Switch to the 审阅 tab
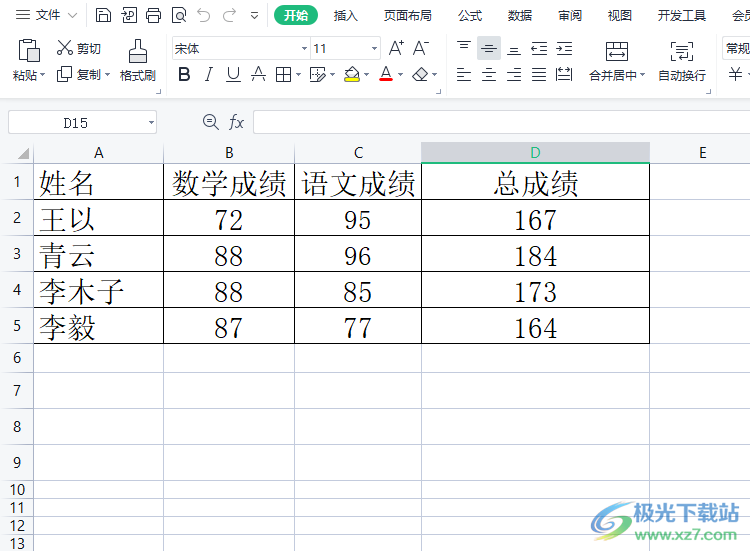The width and height of the screenshot is (750, 551). click(x=570, y=16)
